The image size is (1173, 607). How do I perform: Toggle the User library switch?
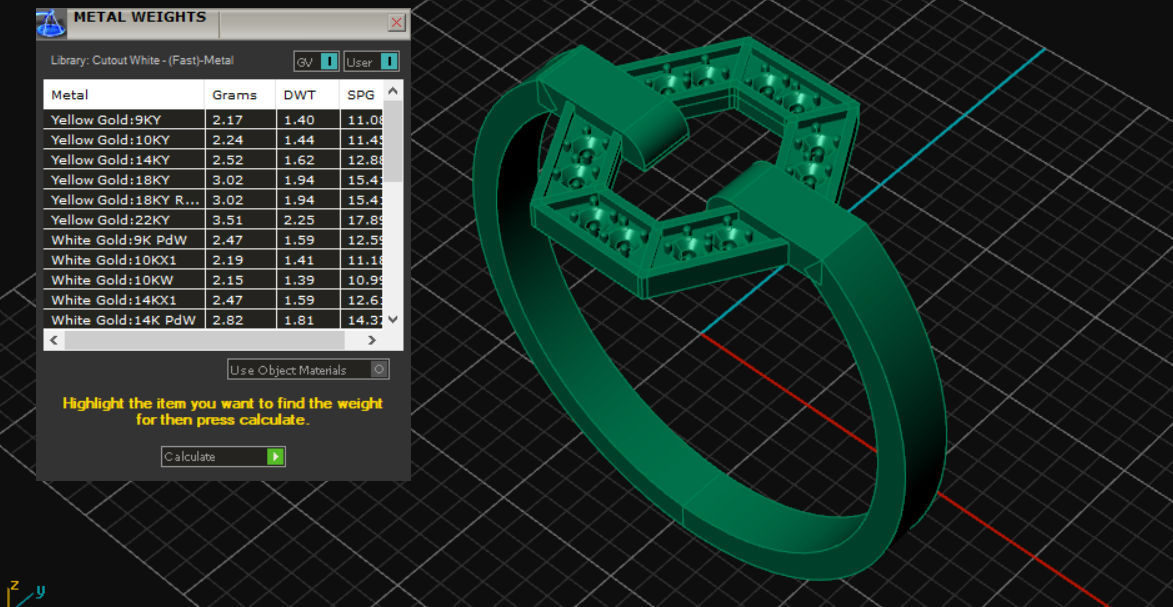pyautogui.click(x=389, y=62)
